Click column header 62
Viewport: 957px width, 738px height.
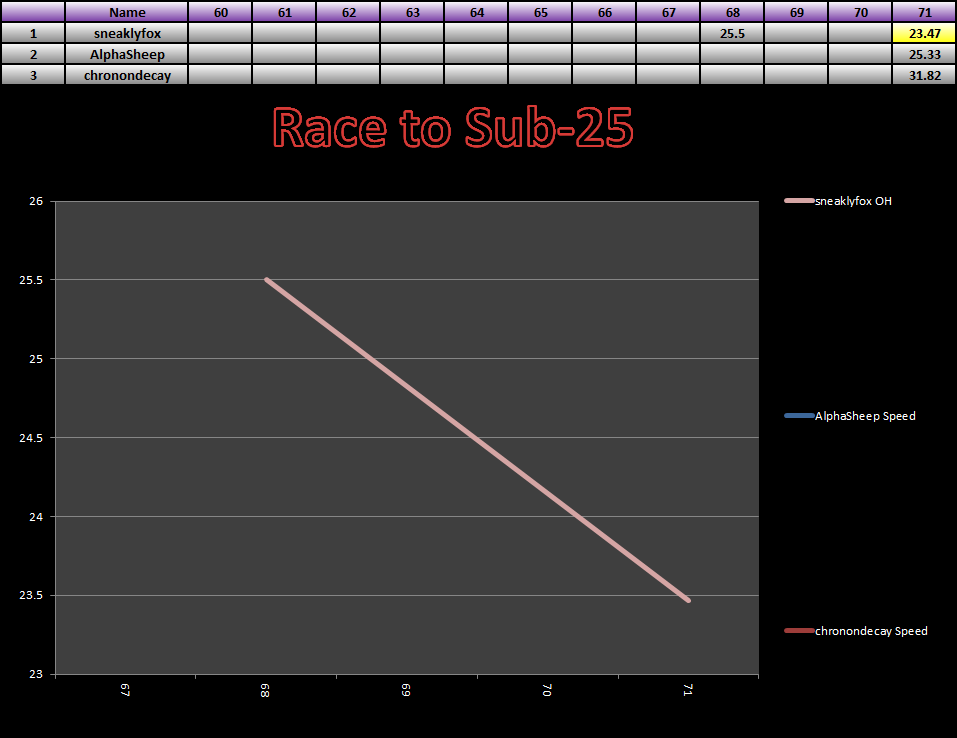point(348,12)
